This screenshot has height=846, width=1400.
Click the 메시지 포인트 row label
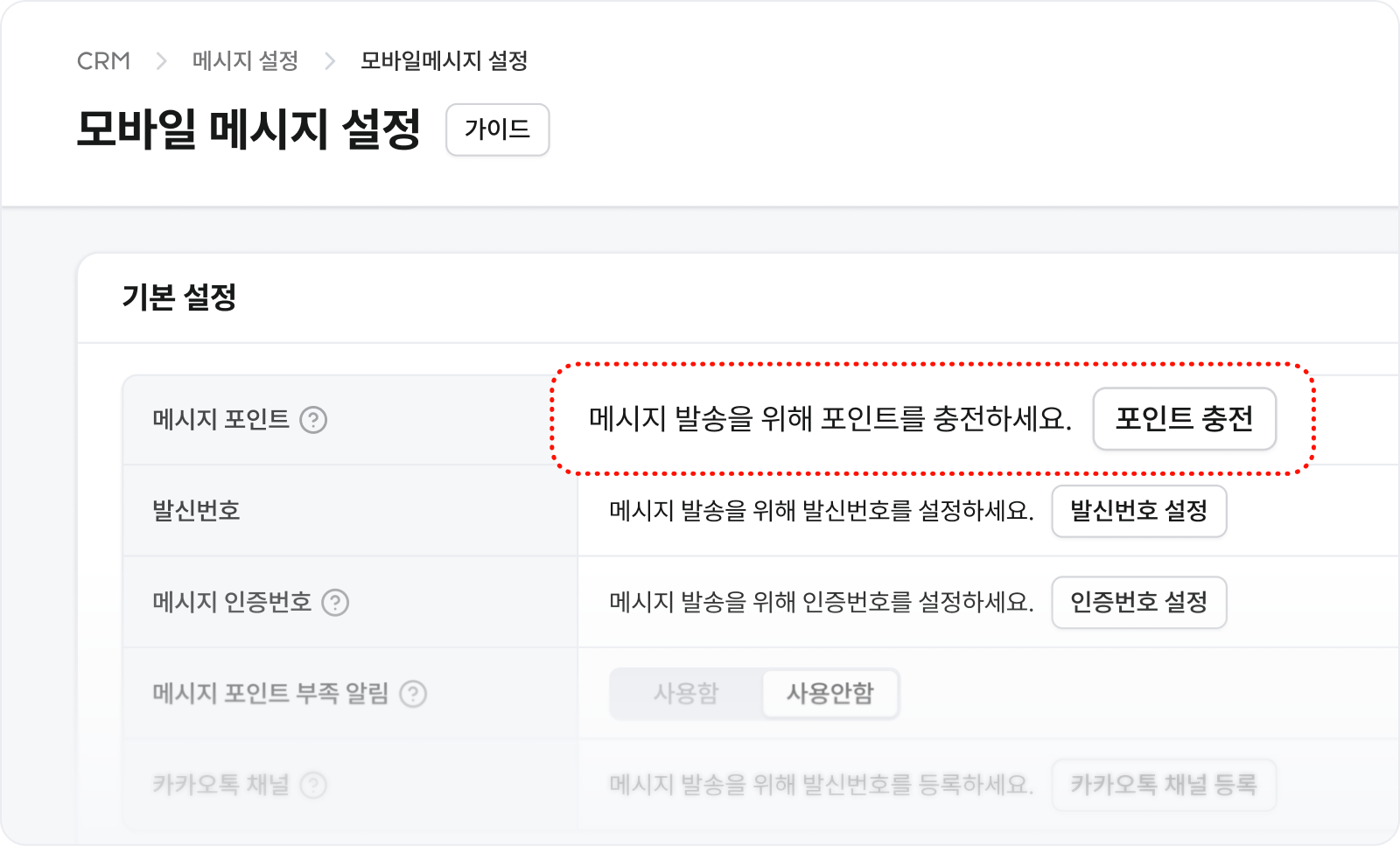pos(220,420)
